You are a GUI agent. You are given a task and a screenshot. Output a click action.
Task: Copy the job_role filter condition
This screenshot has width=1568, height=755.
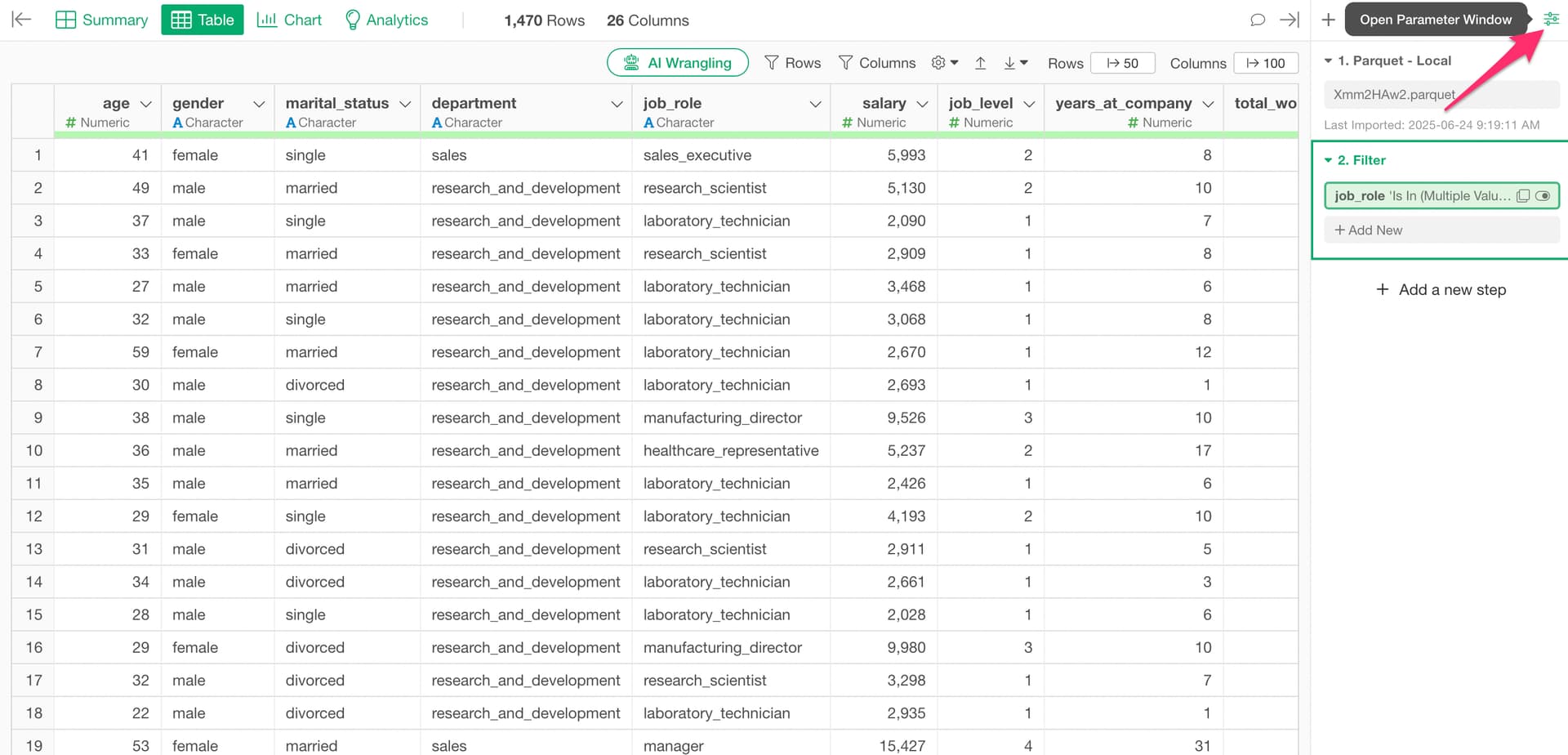(x=1523, y=196)
